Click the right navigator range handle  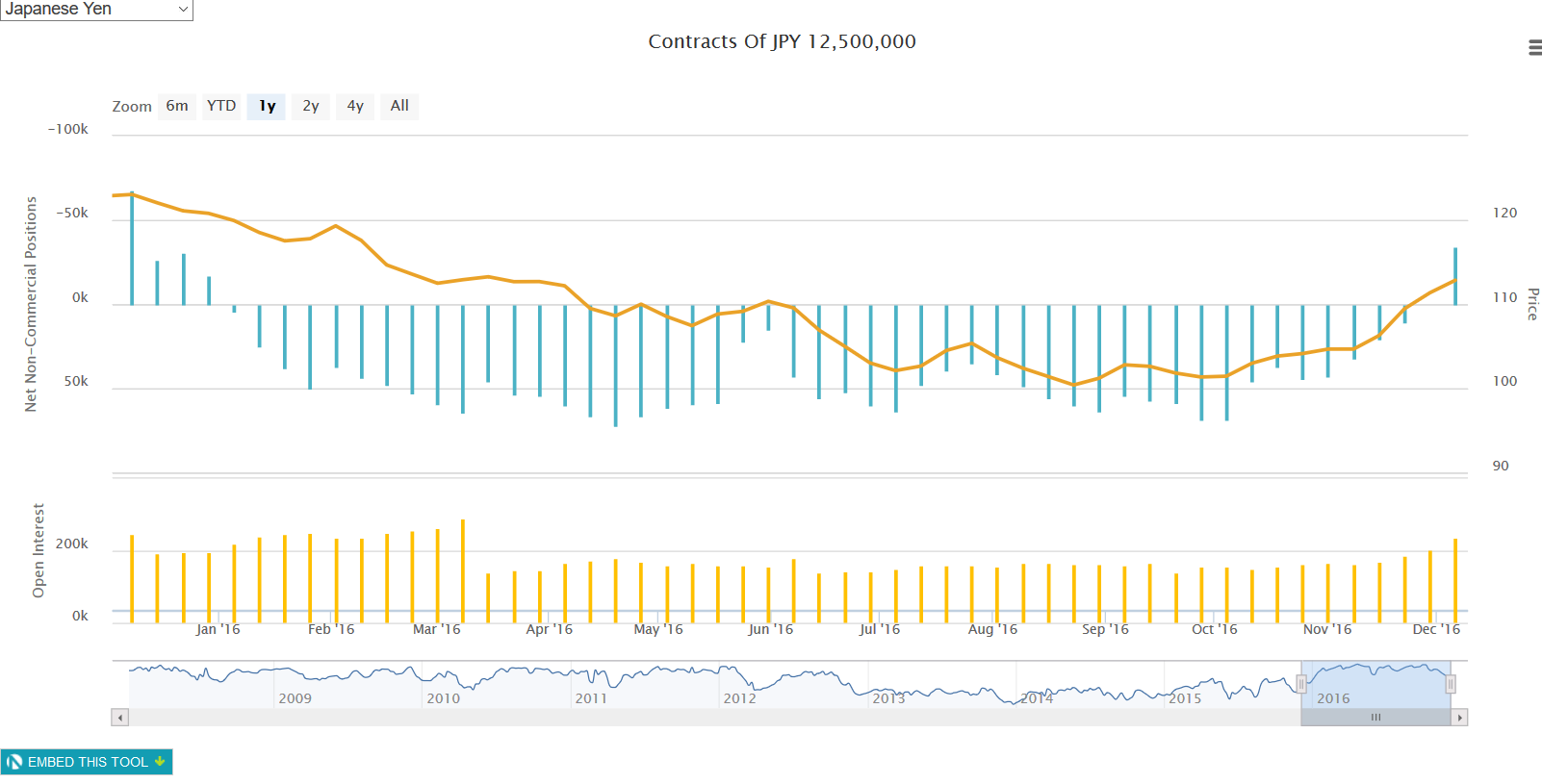coord(1451,684)
